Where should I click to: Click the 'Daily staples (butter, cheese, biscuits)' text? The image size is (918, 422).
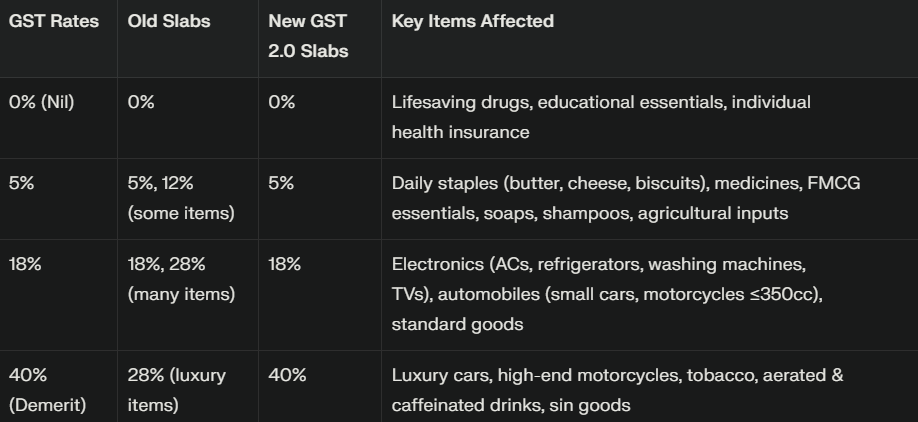(x=550, y=184)
